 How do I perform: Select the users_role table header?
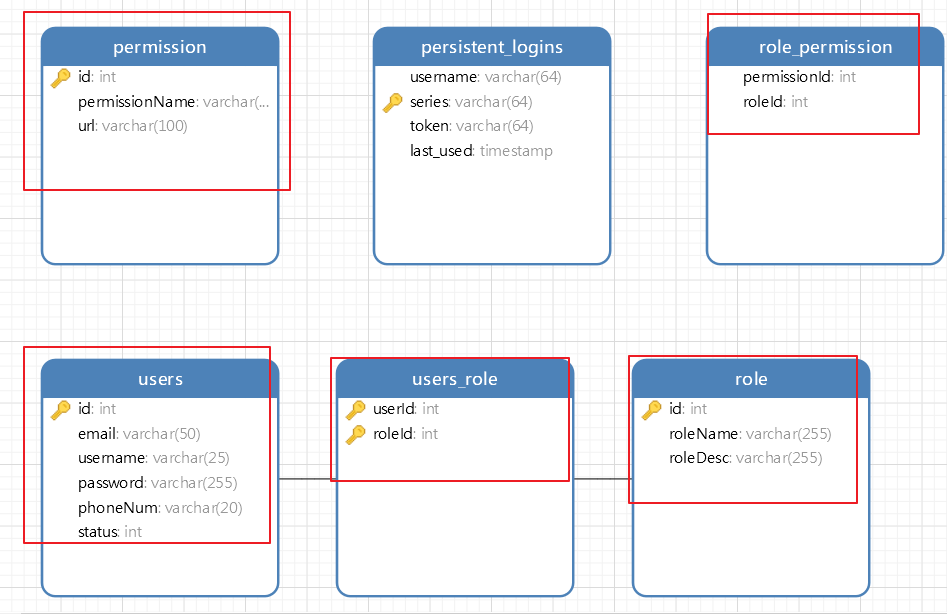tap(455, 379)
